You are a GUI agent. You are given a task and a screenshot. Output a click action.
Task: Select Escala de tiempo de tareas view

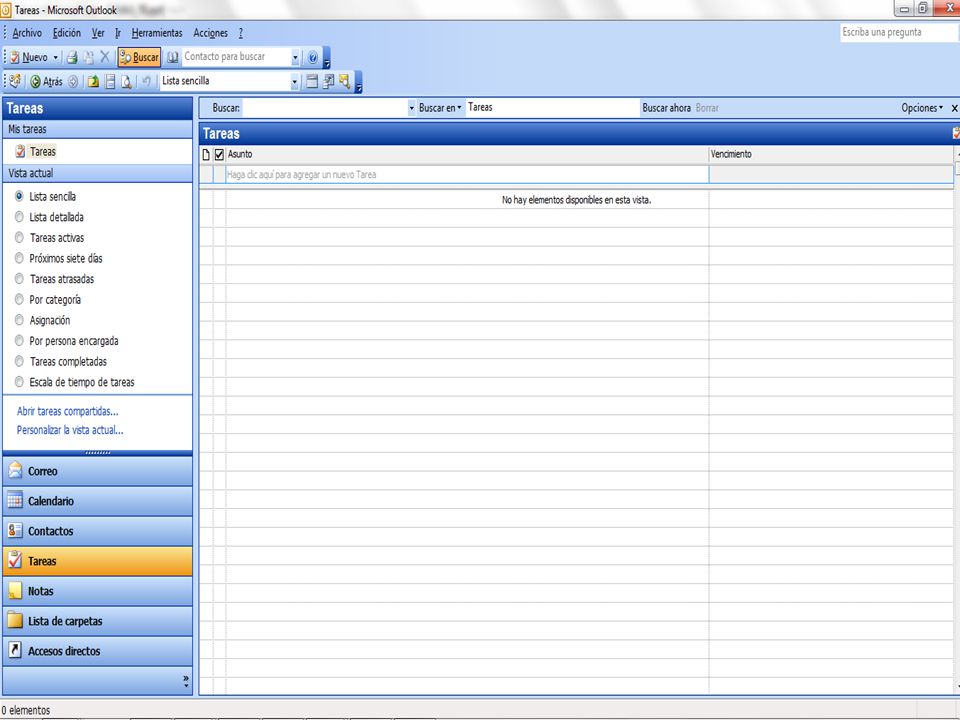click(75, 382)
